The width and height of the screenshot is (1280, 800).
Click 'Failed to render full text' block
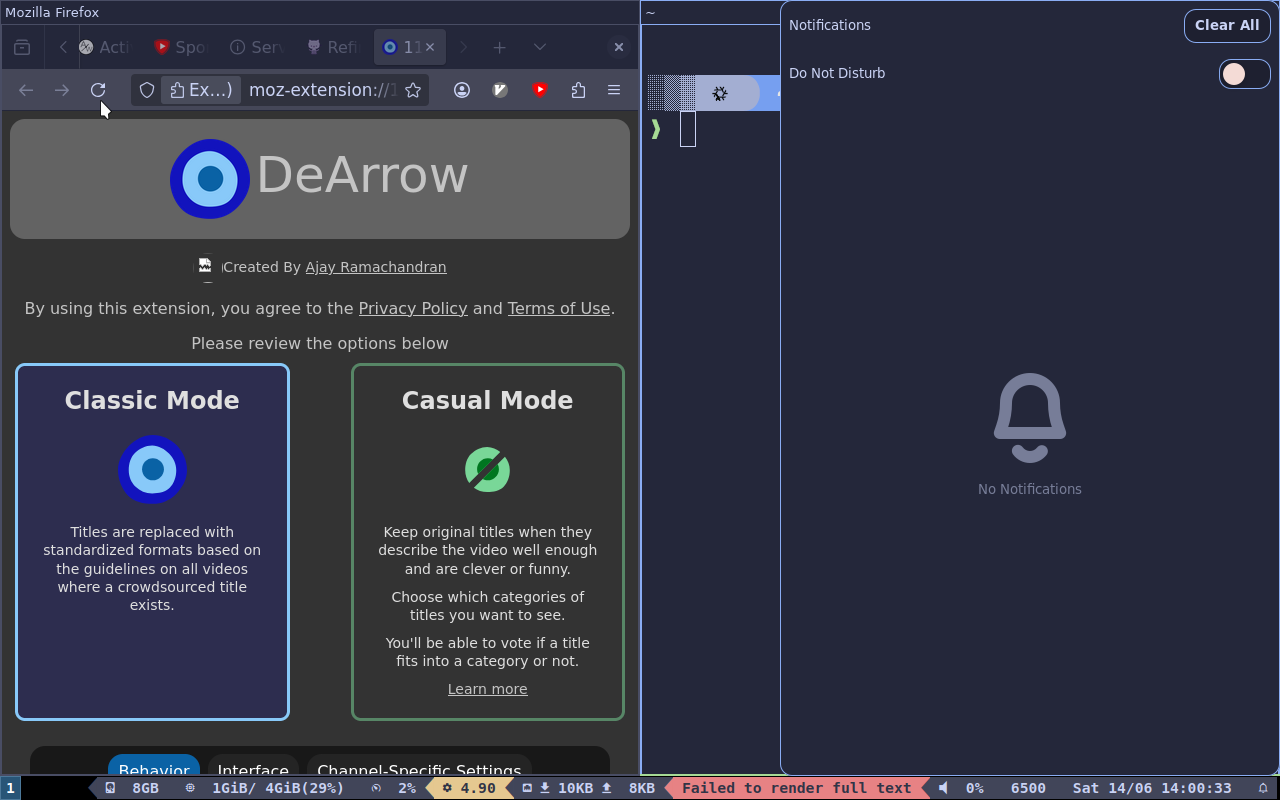click(x=797, y=788)
